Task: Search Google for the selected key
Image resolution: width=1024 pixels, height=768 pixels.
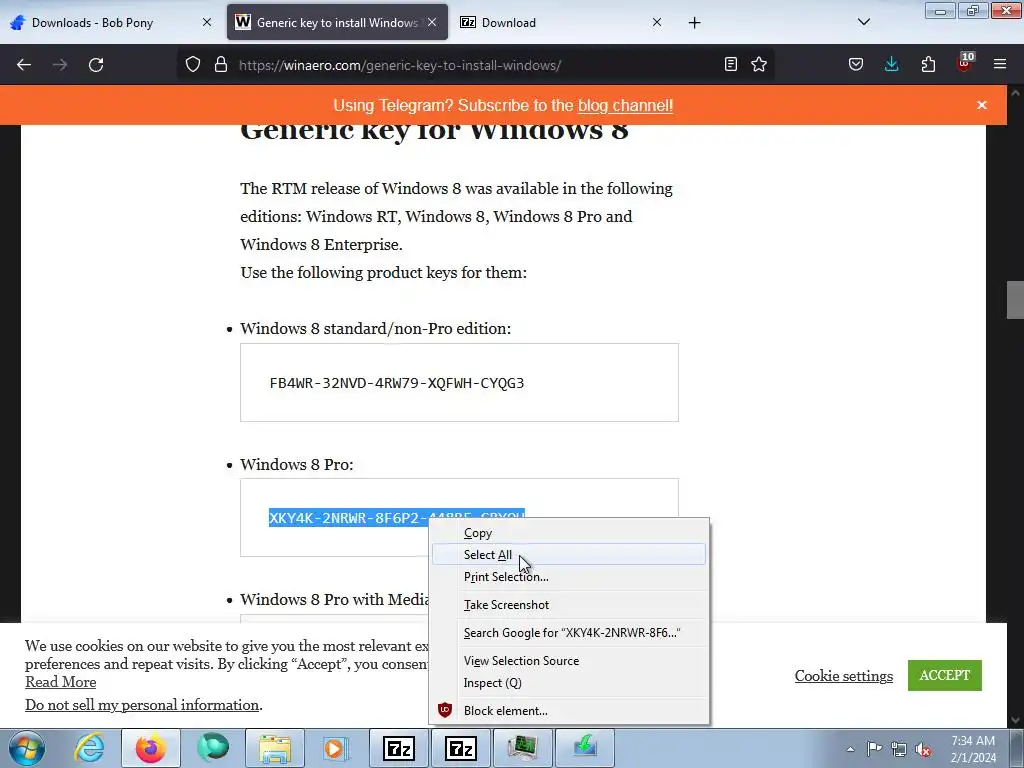Action: click(x=569, y=633)
